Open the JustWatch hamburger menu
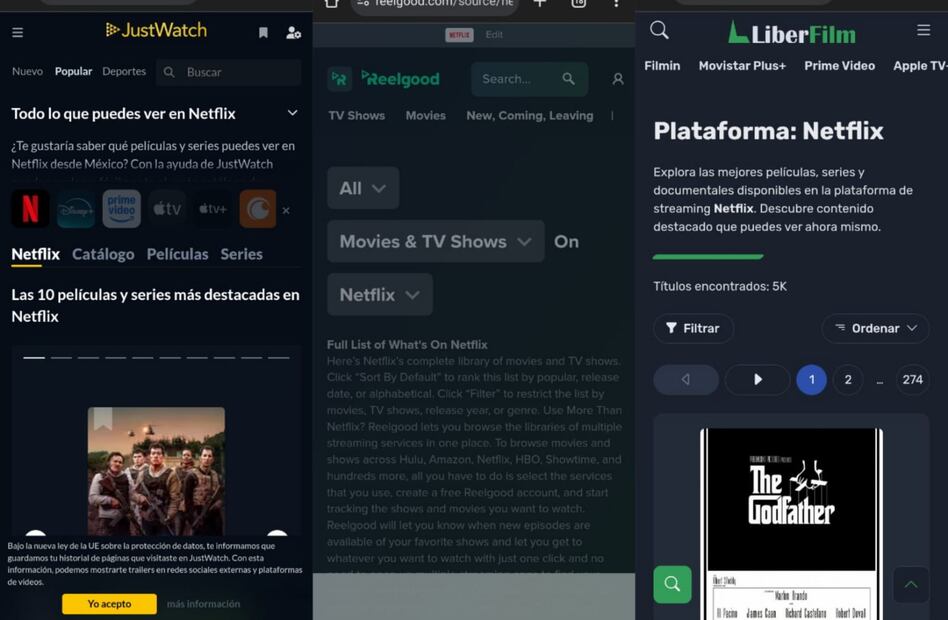Image resolution: width=948 pixels, height=620 pixels. pos(17,31)
